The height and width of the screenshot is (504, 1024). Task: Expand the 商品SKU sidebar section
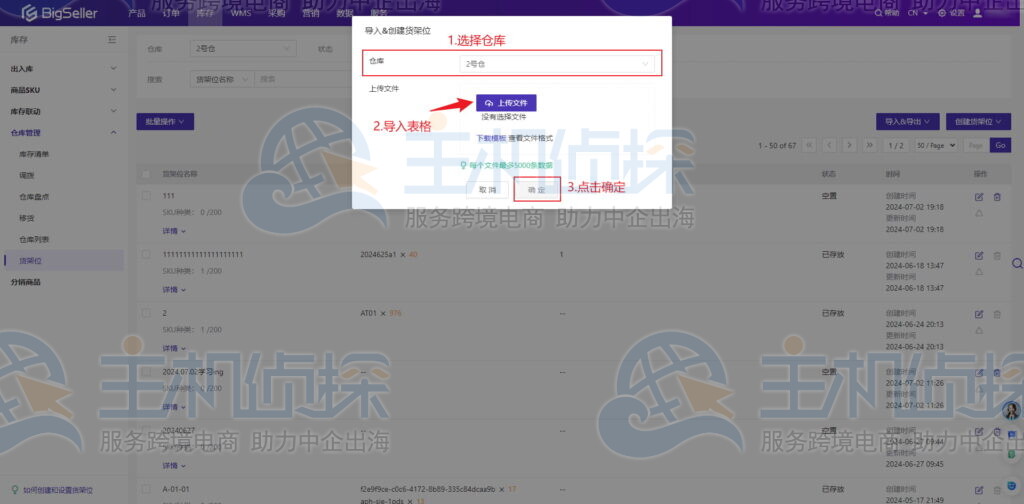pyautogui.click(x=63, y=90)
